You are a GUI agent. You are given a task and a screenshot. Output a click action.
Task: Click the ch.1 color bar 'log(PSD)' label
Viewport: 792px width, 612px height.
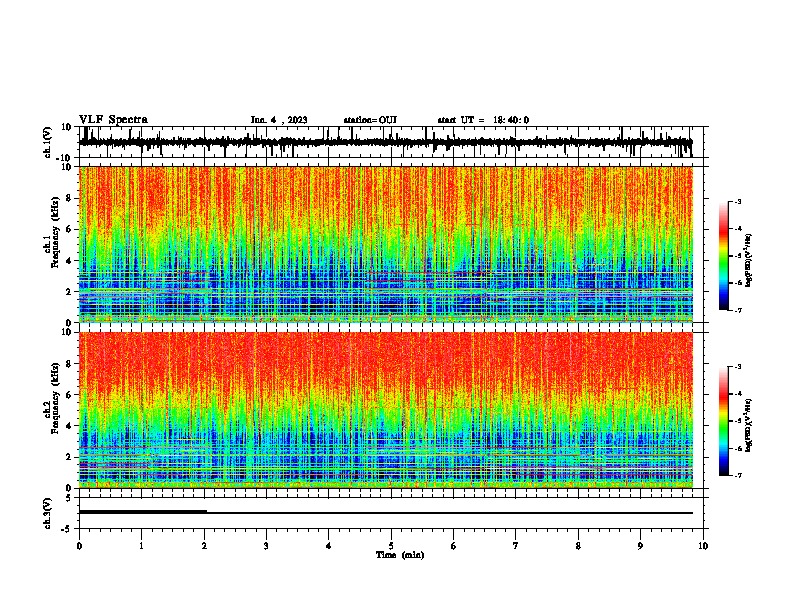(749, 261)
